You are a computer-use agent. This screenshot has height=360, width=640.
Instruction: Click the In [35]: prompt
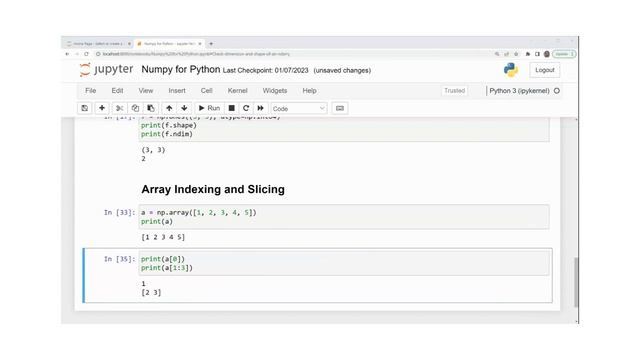119,259
